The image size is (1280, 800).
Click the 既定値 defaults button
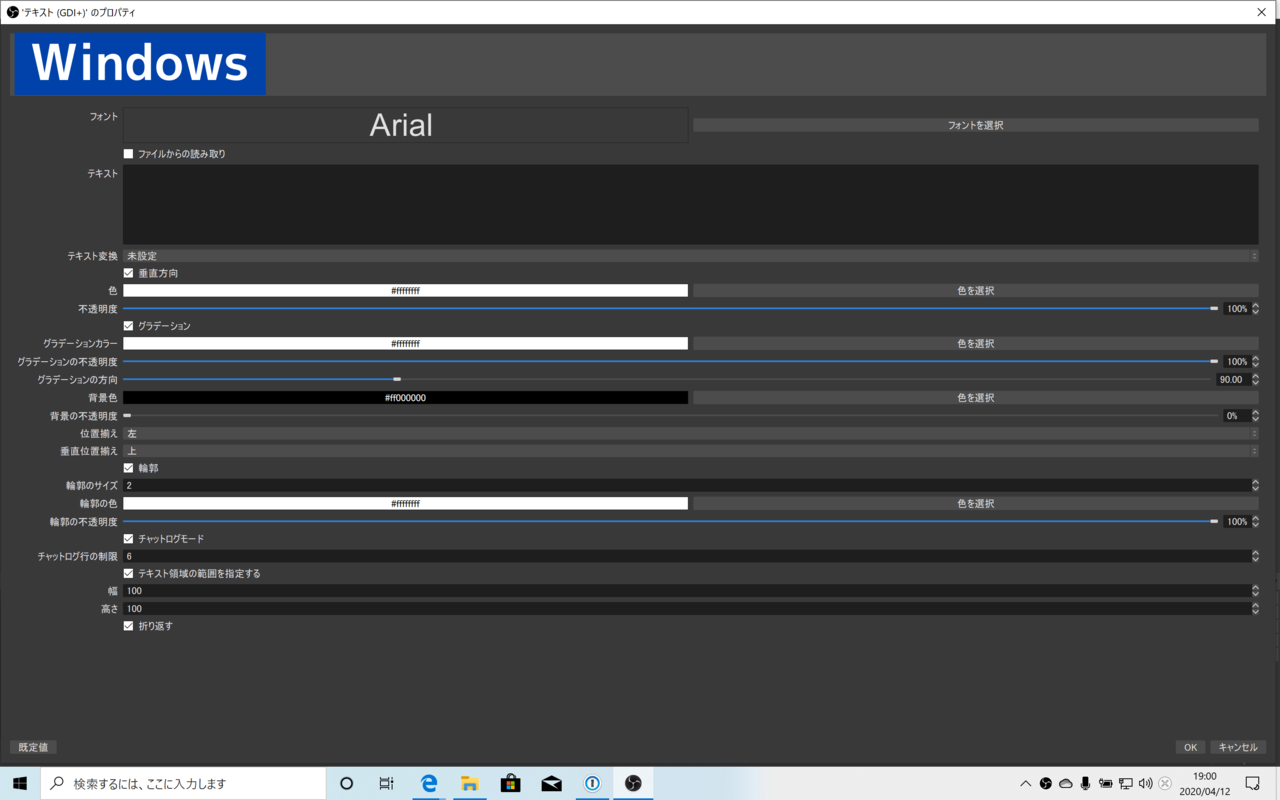coord(33,747)
